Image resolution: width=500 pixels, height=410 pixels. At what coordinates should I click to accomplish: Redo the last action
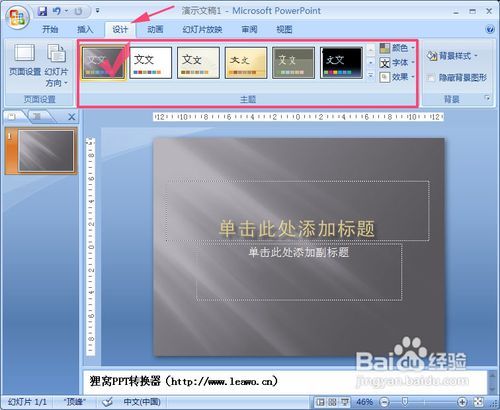click(78, 12)
